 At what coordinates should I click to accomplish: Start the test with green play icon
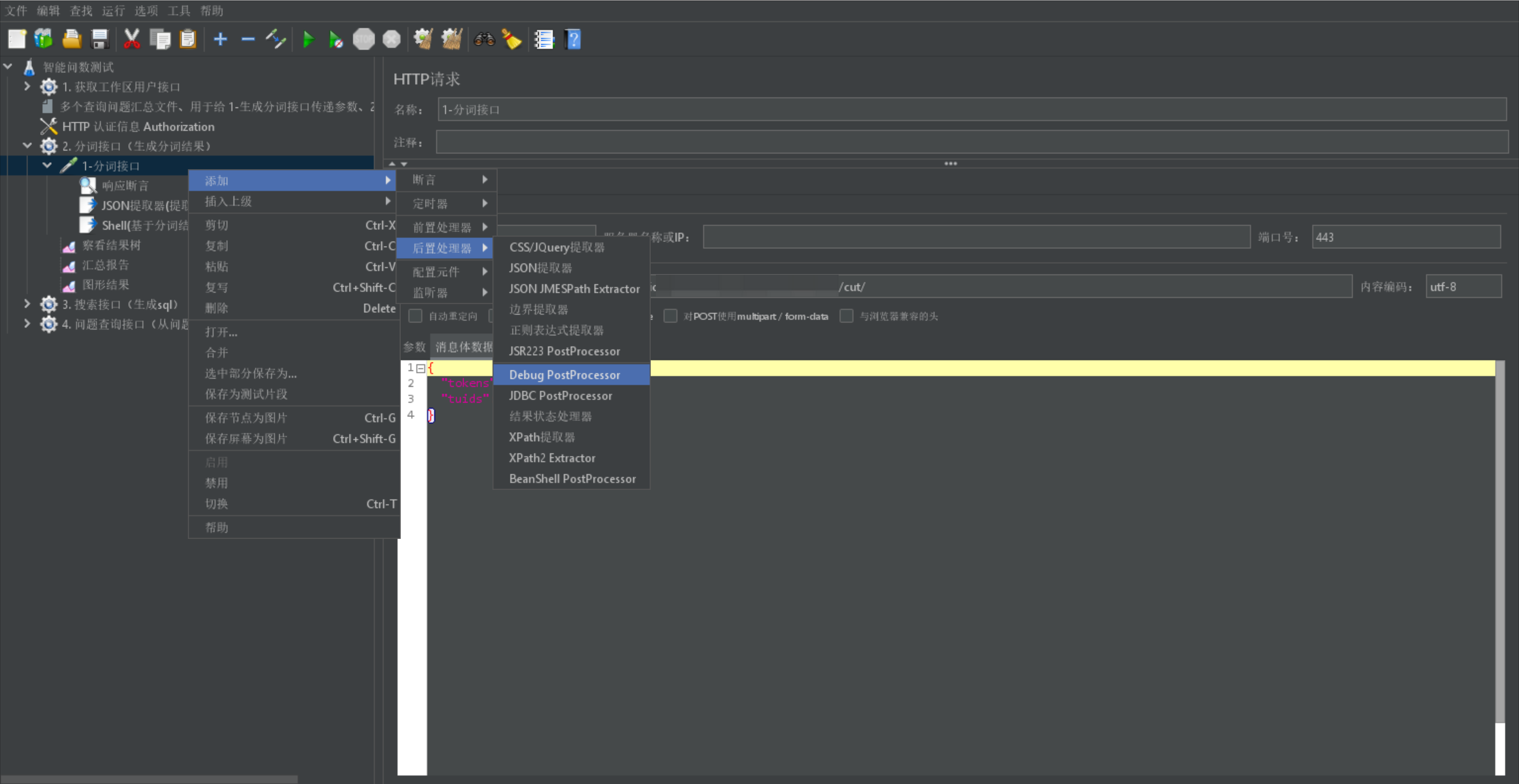(x=308, y=40)
